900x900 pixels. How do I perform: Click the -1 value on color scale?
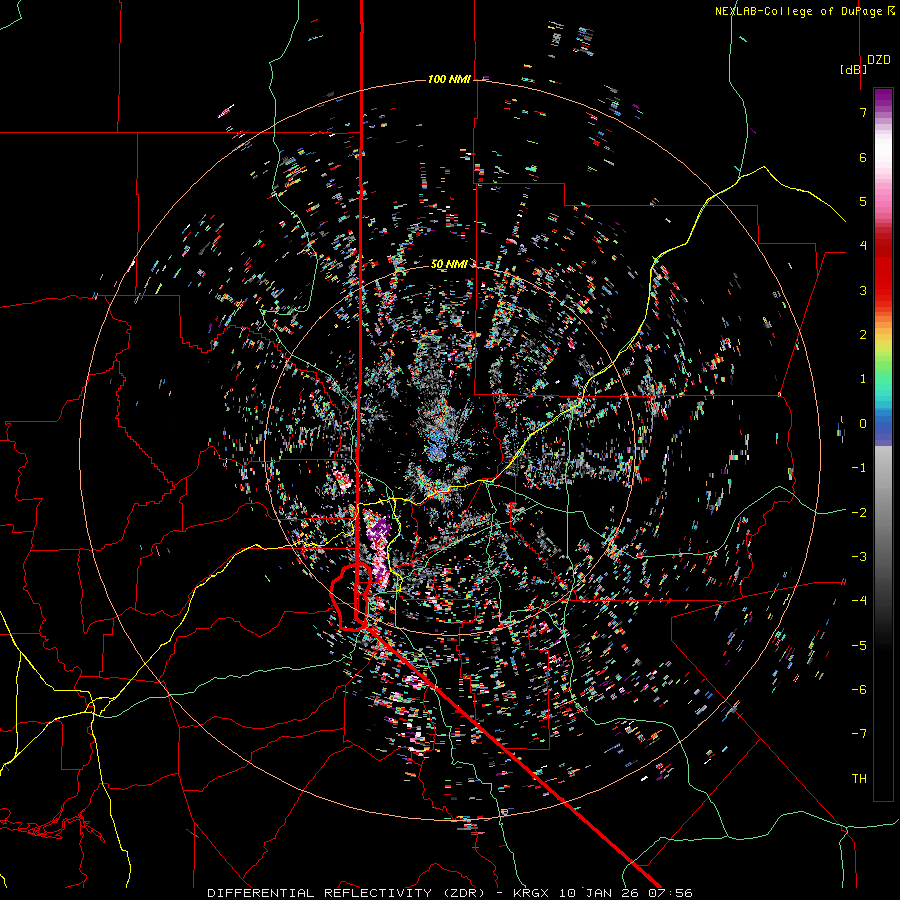pyautogui.click(x=859, y=468)
